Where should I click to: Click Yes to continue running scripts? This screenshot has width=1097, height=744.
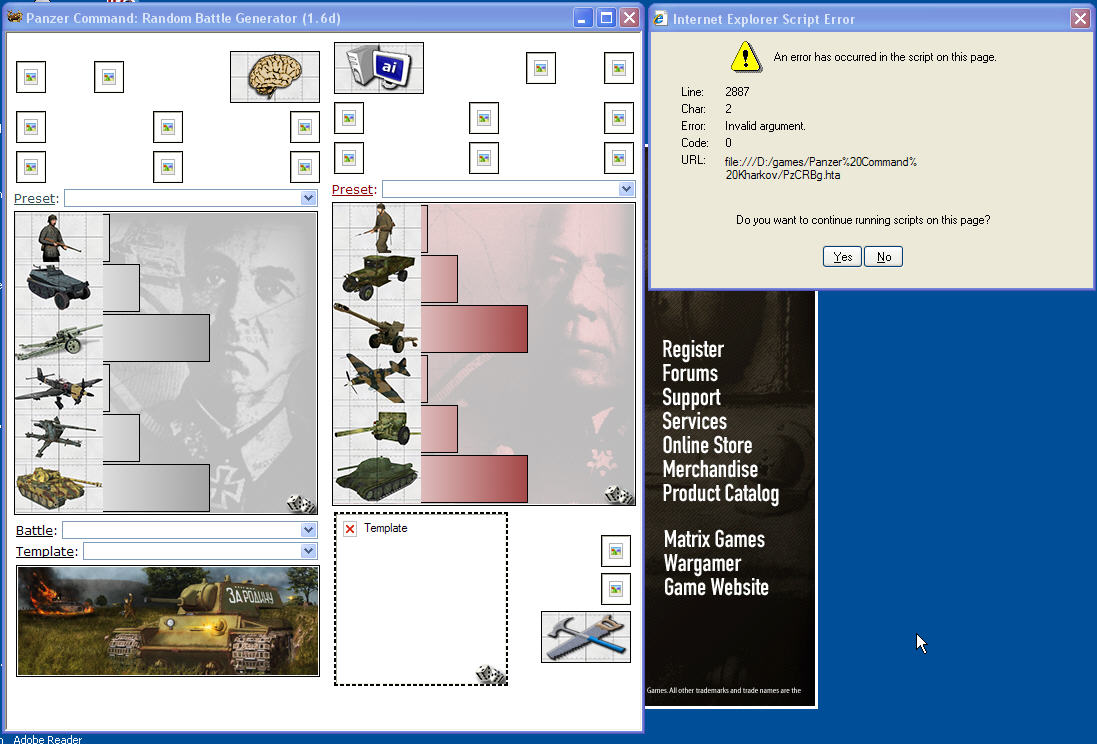(x=842, y=257)
